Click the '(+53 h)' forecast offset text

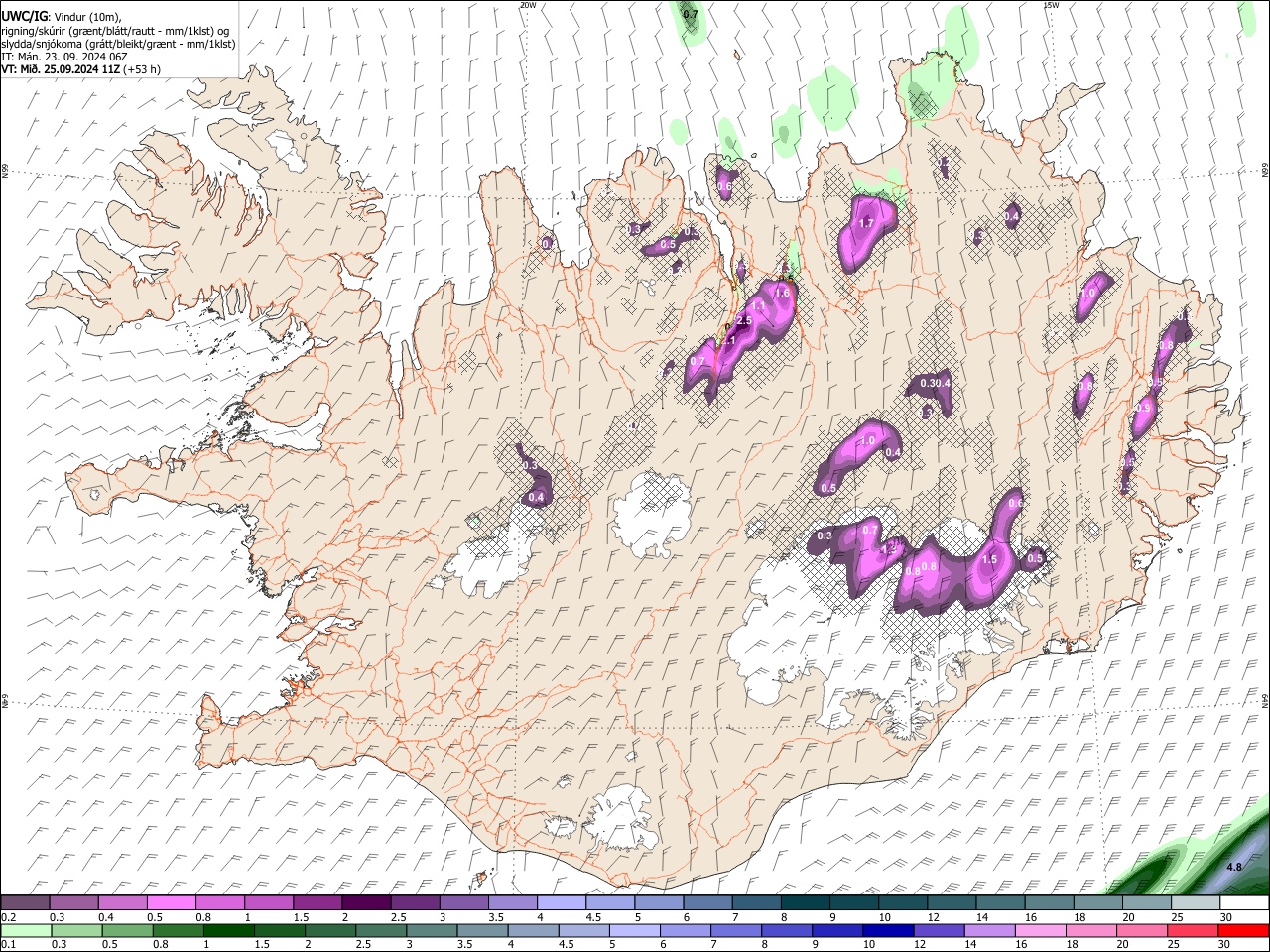coord(142,69)
